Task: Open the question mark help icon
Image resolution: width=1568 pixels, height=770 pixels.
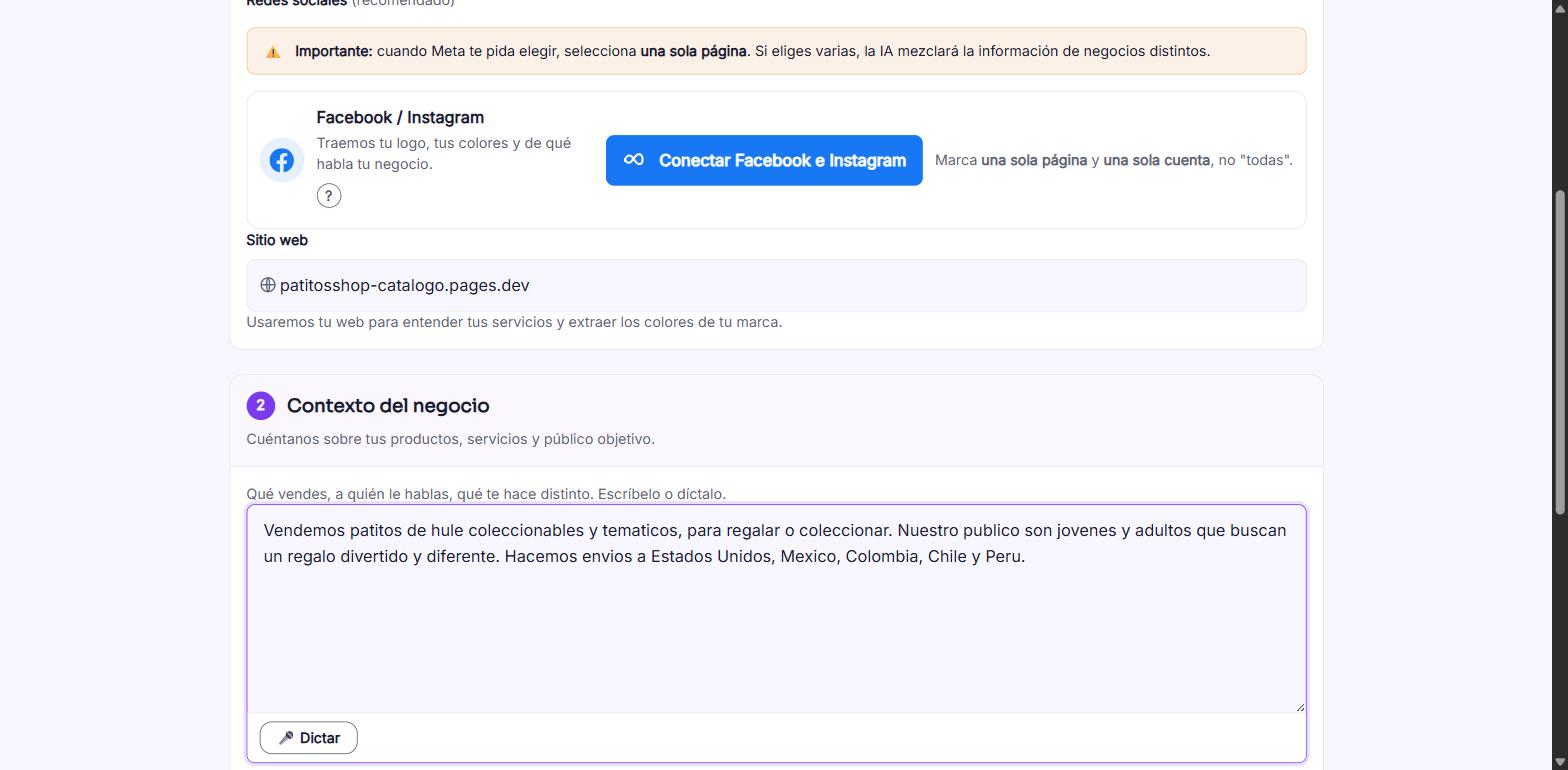Action: pos(329,196)
